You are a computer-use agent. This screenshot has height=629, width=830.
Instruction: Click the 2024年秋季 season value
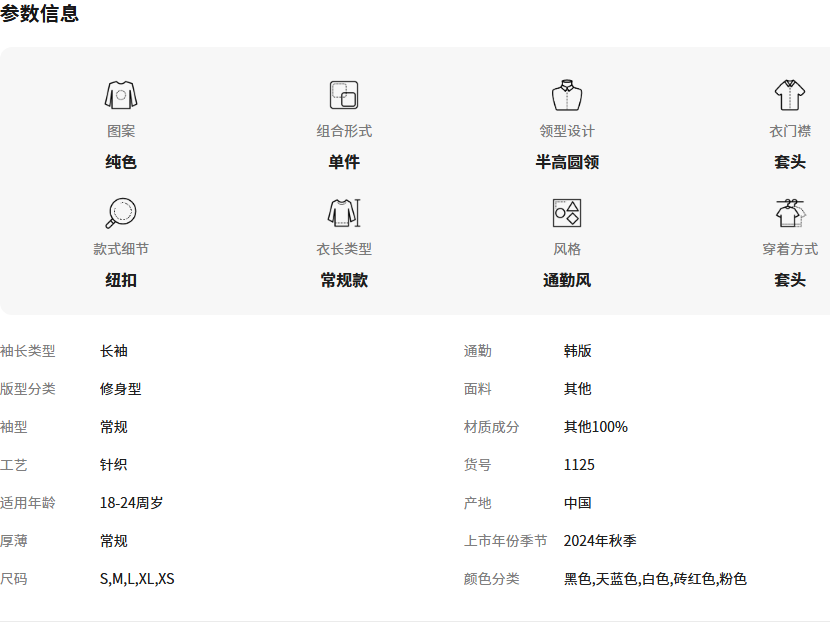click(600, 541)
